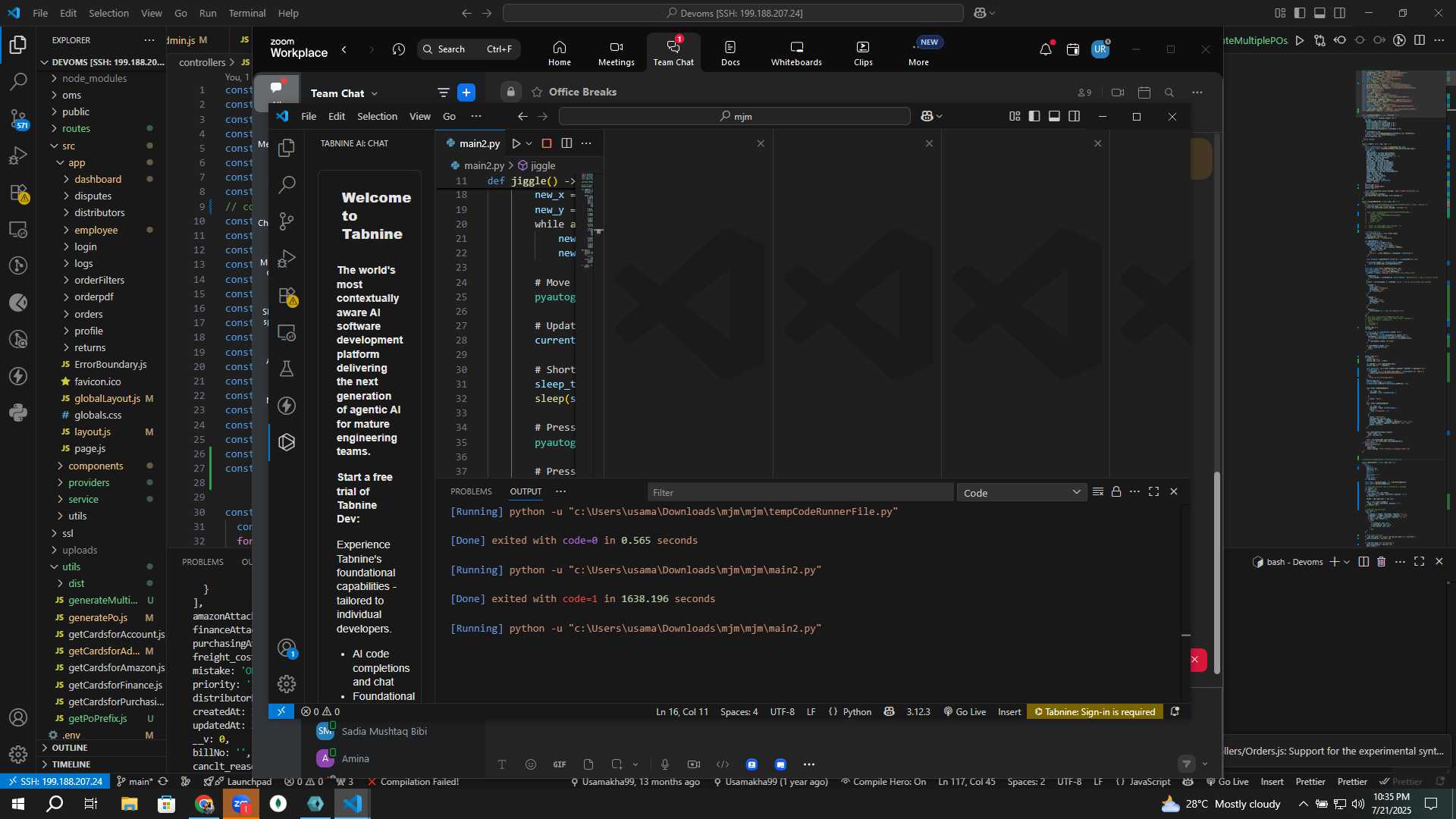Clear output in the inner VS Code panel
1456x819 pixels.
1097,492
